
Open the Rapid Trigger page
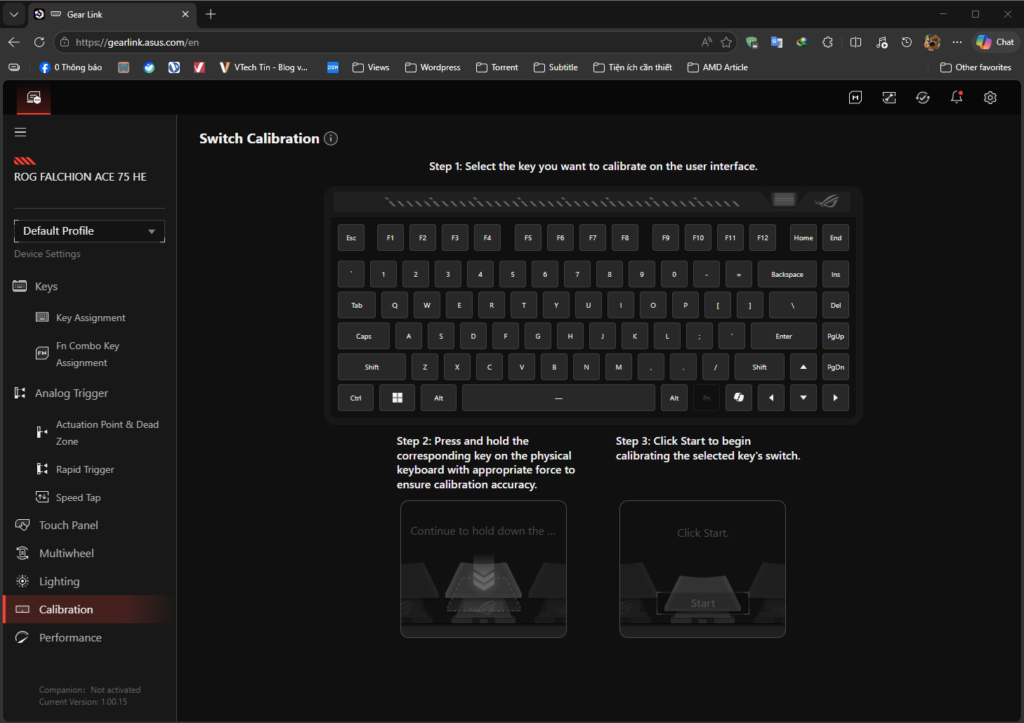(x=84, y=469)
